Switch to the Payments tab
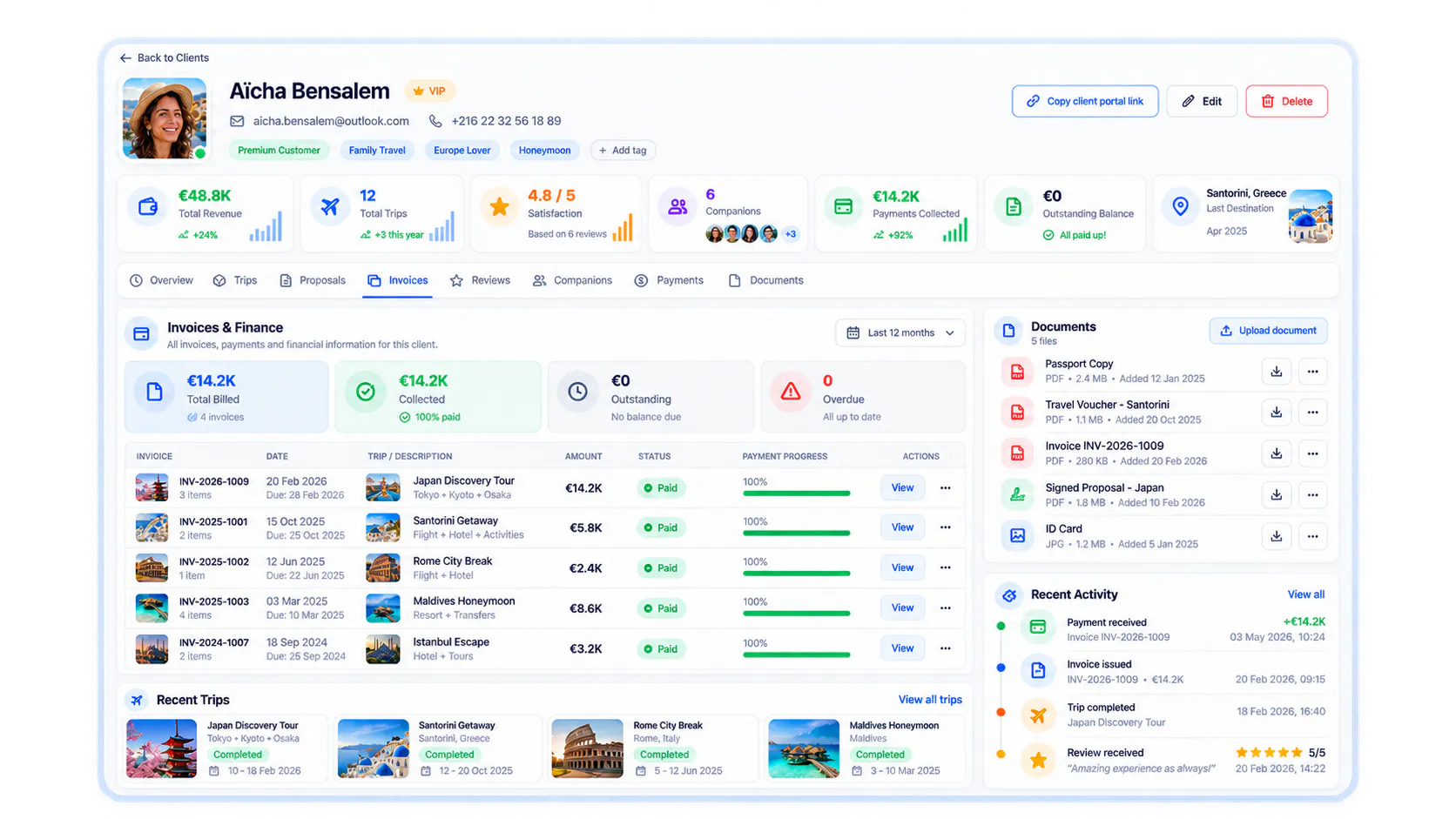 point(669,280)
